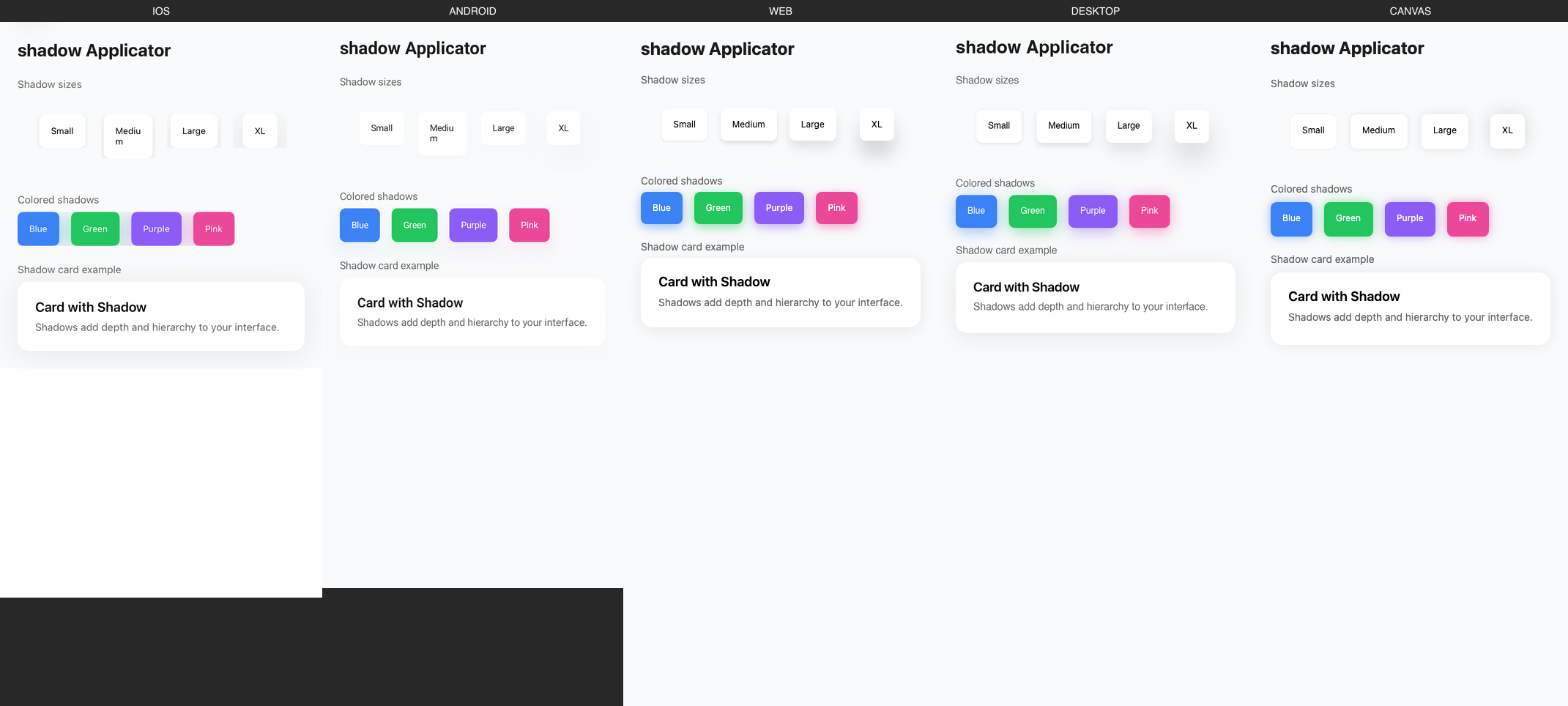Click the Green colored shadow swatch in Canvas panel
Viewport: 1568px width, 706px height.
click(x=1348, y=219)
